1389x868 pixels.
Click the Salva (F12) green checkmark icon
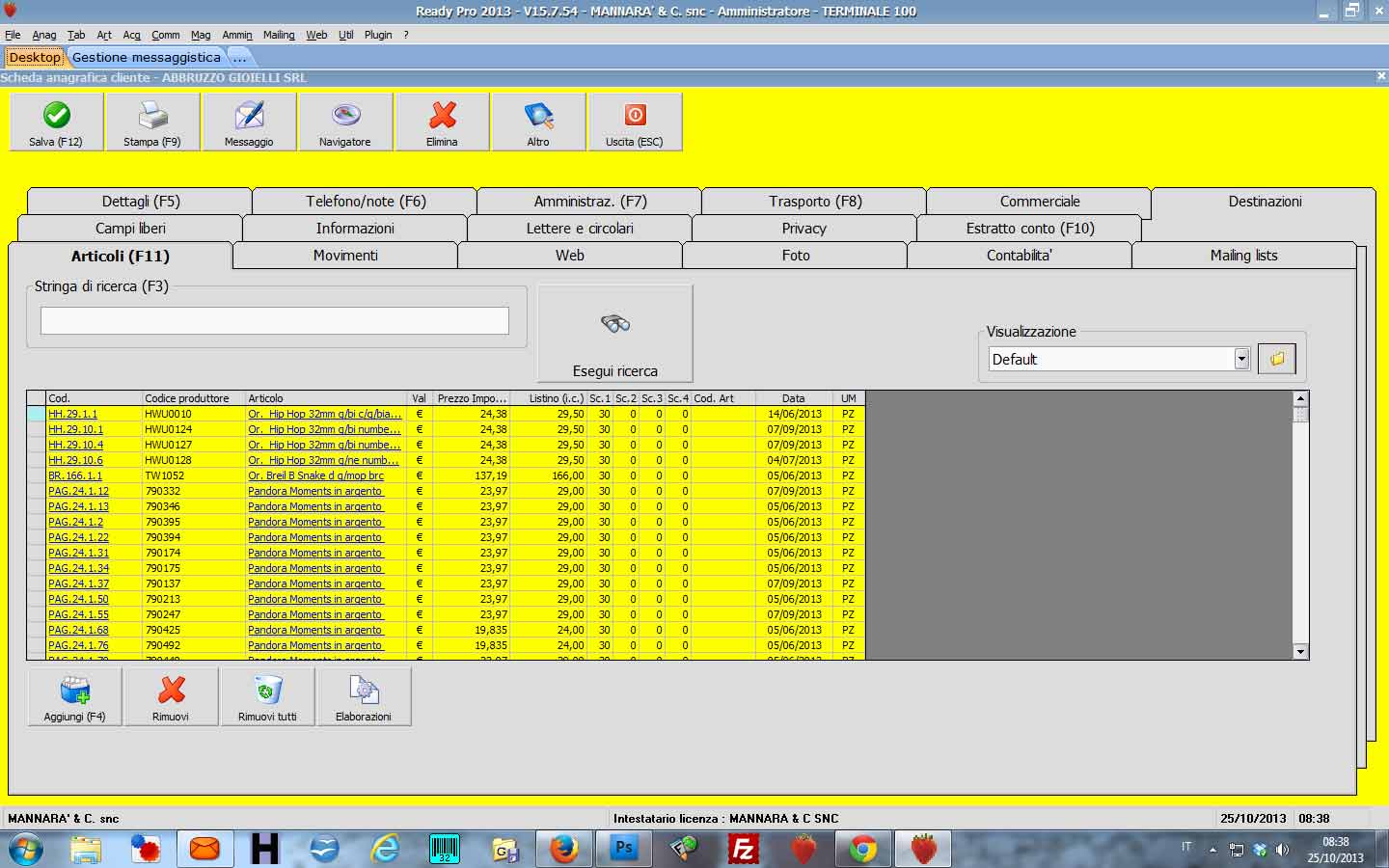coord(56,117)
